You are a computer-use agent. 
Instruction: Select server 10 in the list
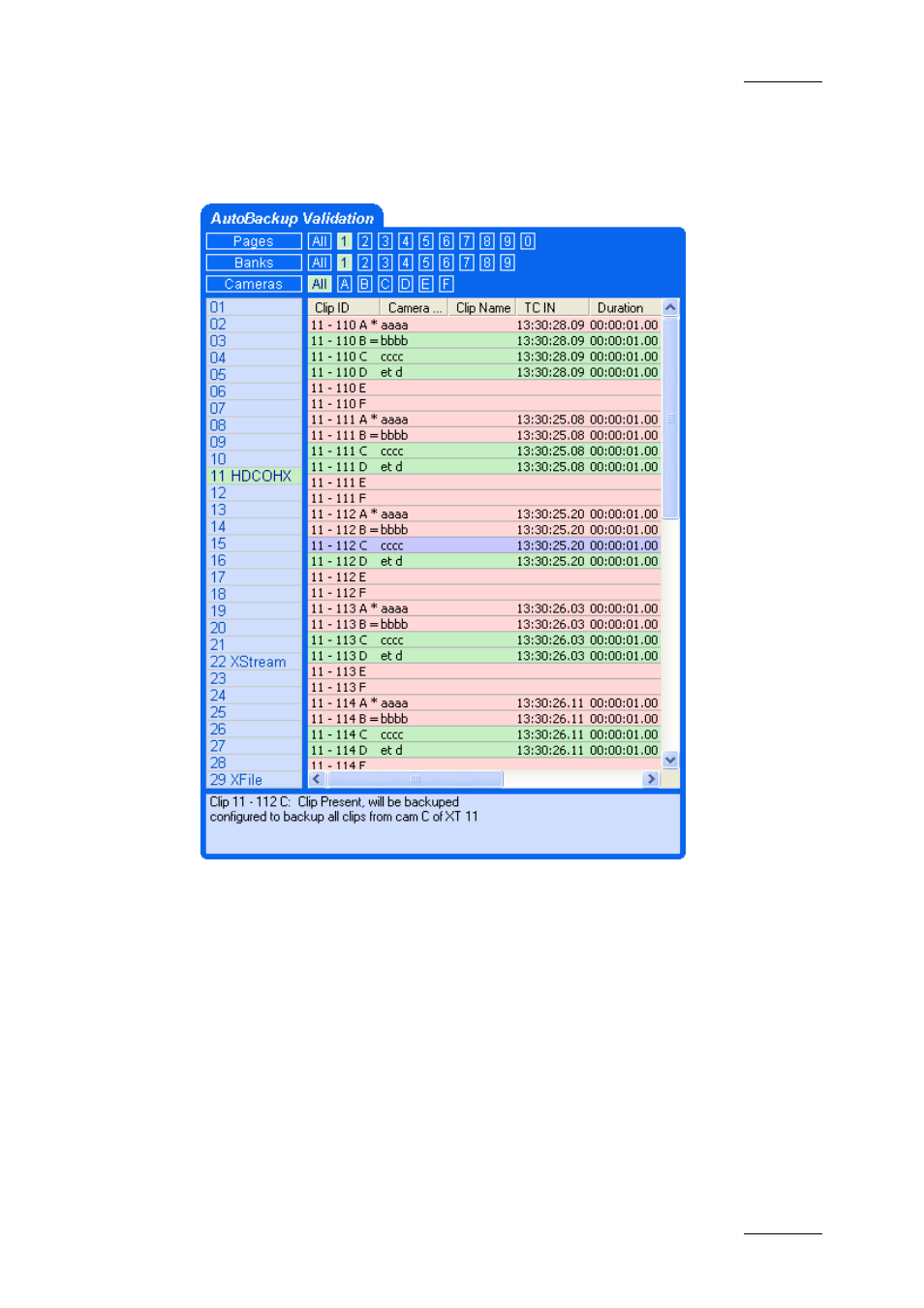[254, 459]
